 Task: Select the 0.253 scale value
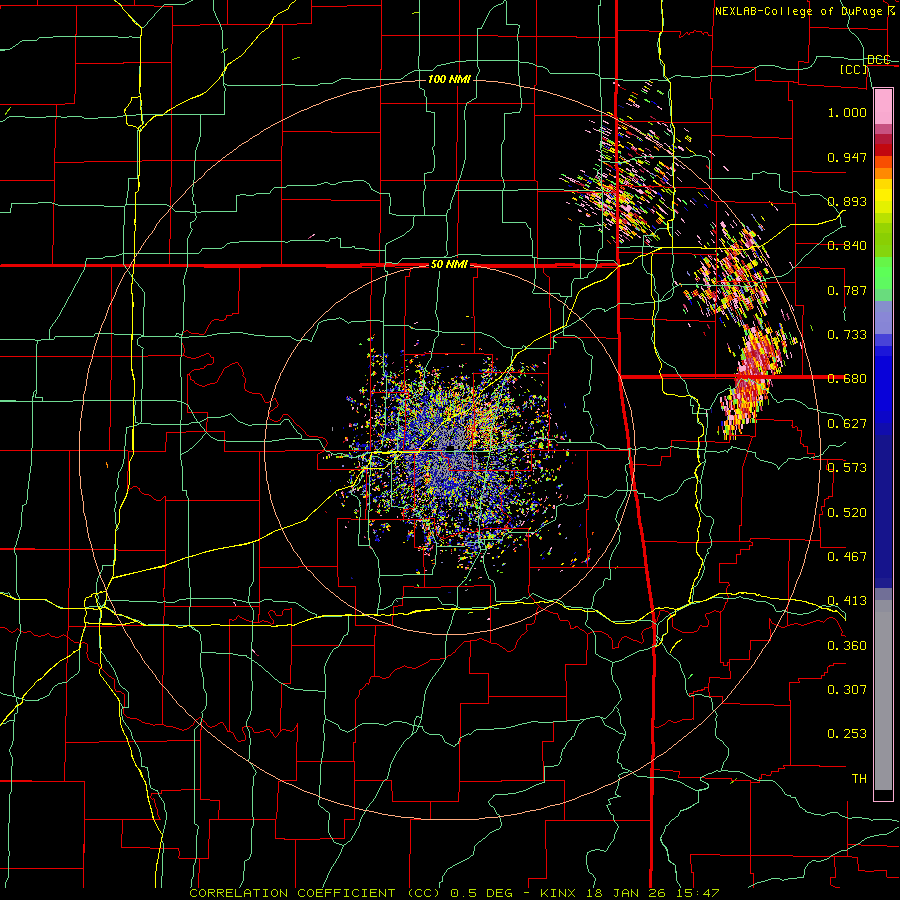coord(847,734)
